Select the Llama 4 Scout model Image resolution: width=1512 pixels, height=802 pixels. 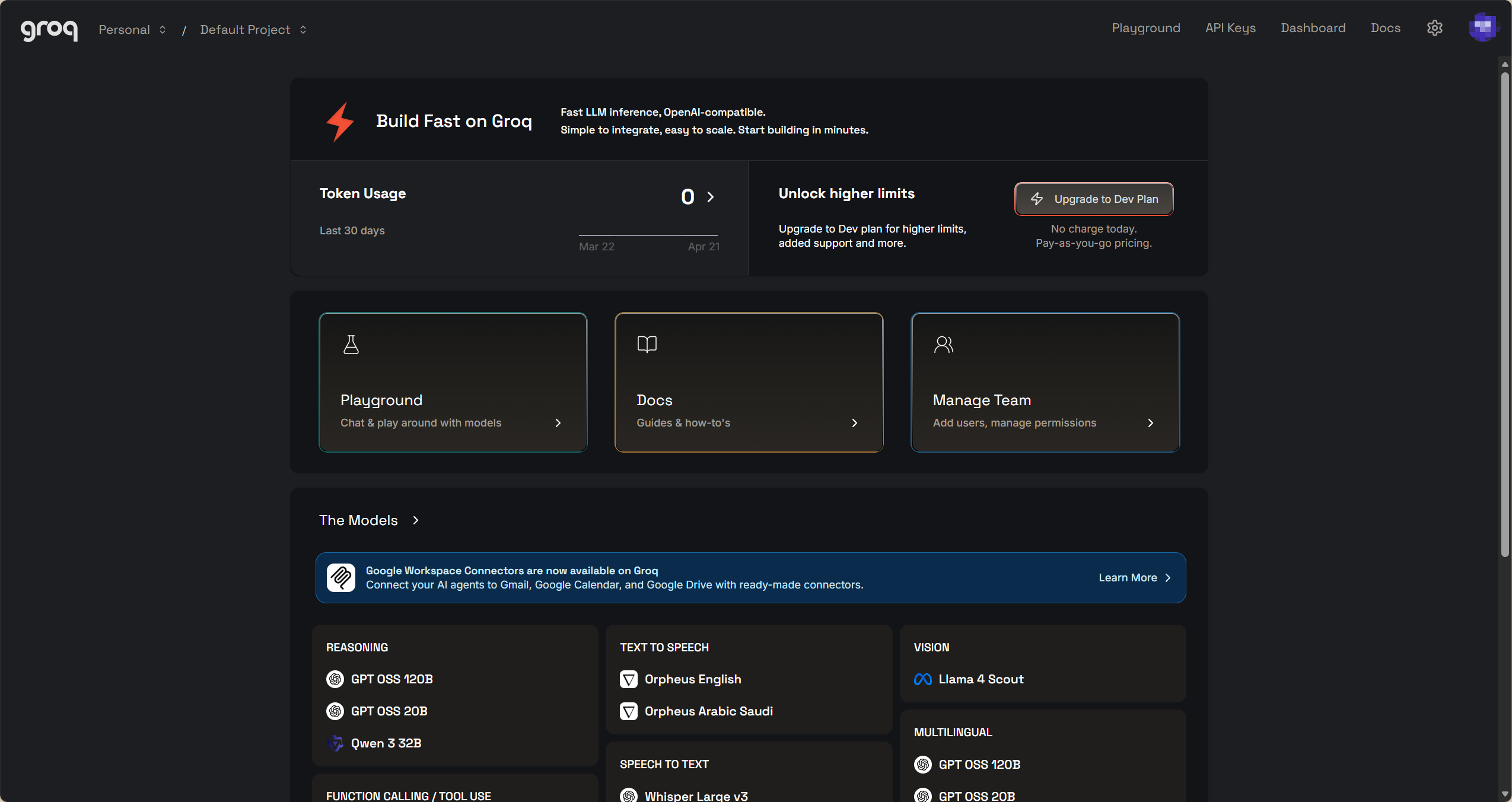[x=981, y=679]
